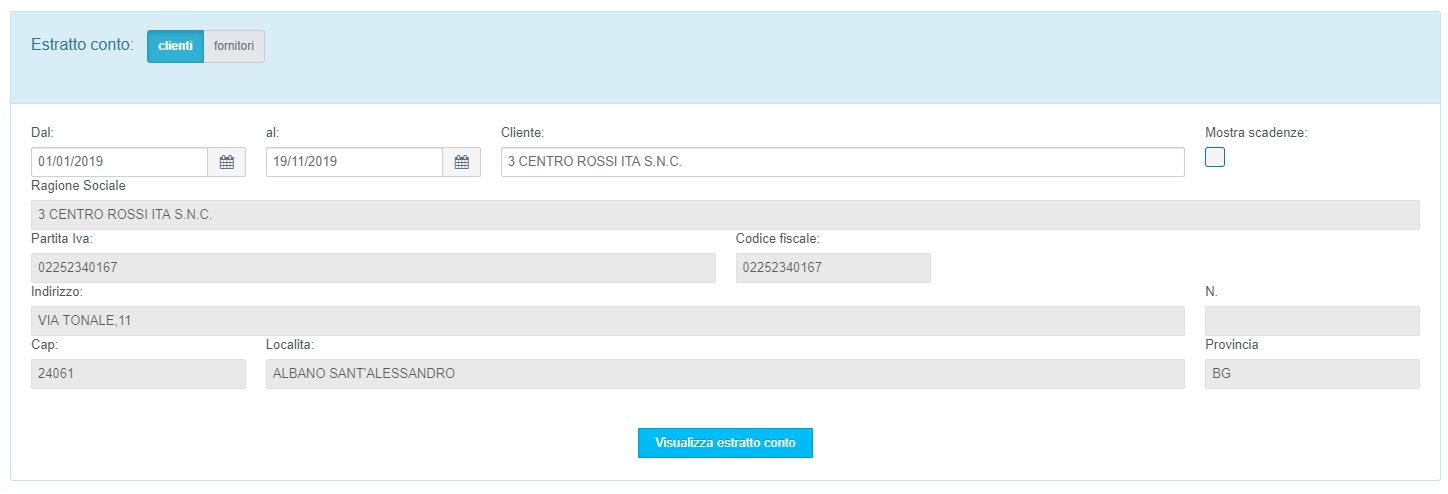Click the Codice fiscale field
The height and width of the screenshot is (494, 1448).
pos(832,268)
